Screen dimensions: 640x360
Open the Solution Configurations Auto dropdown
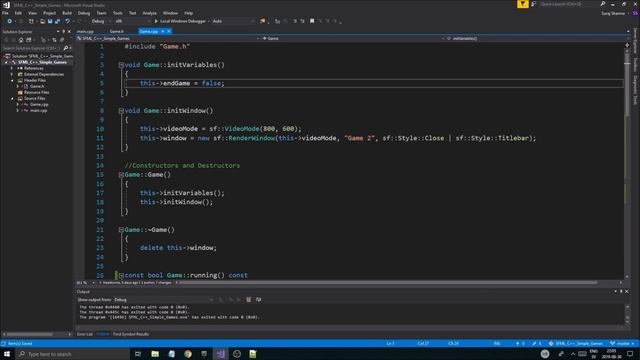pos(233,21)
